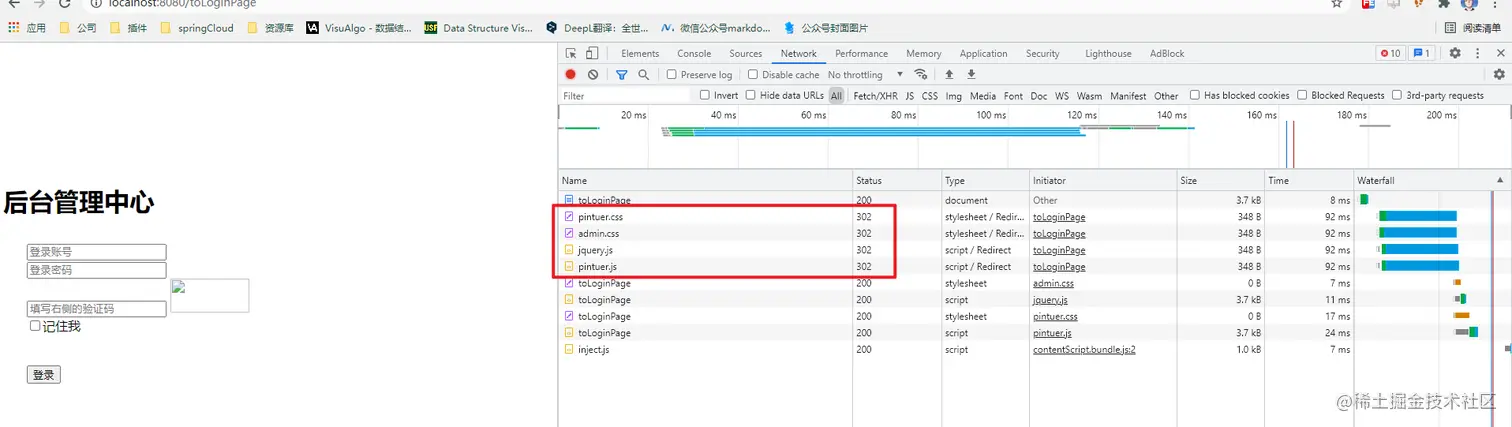Screen dimensions: 1512x427
Task: Switch to the Elements tab
Action: [640, 54]
